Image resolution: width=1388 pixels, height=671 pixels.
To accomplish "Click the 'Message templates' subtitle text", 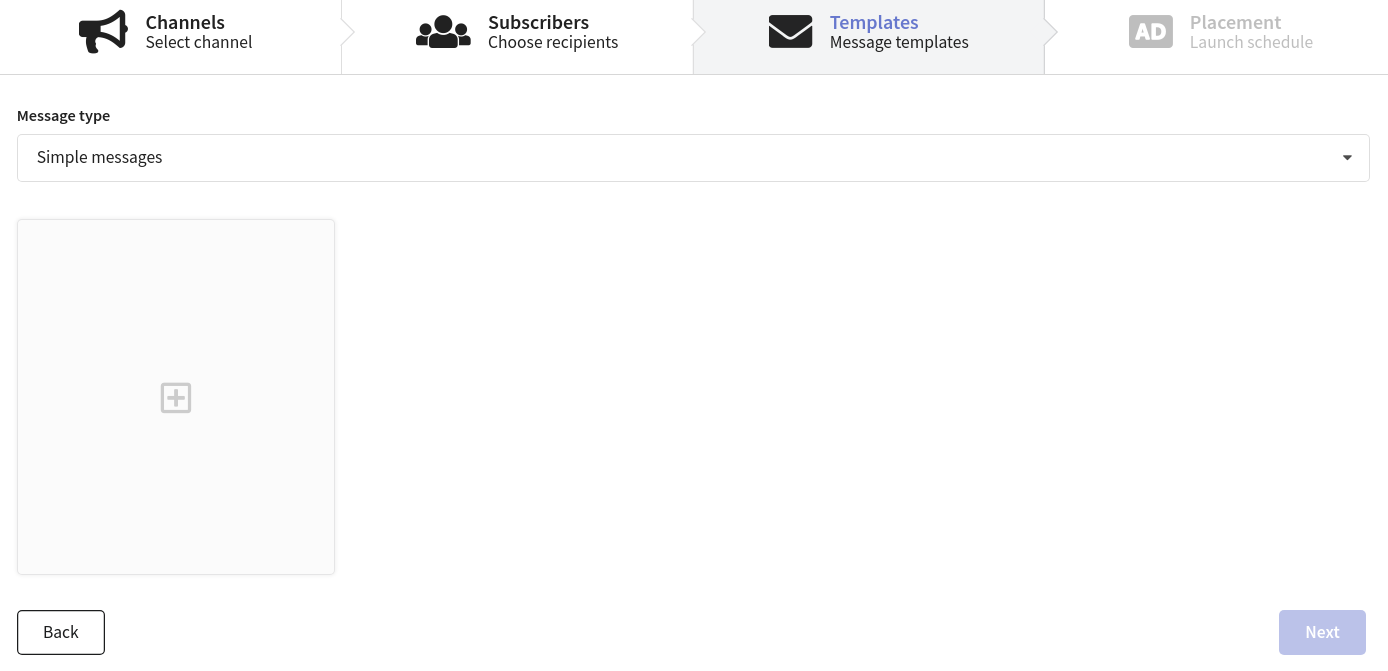I will [899, 42].
